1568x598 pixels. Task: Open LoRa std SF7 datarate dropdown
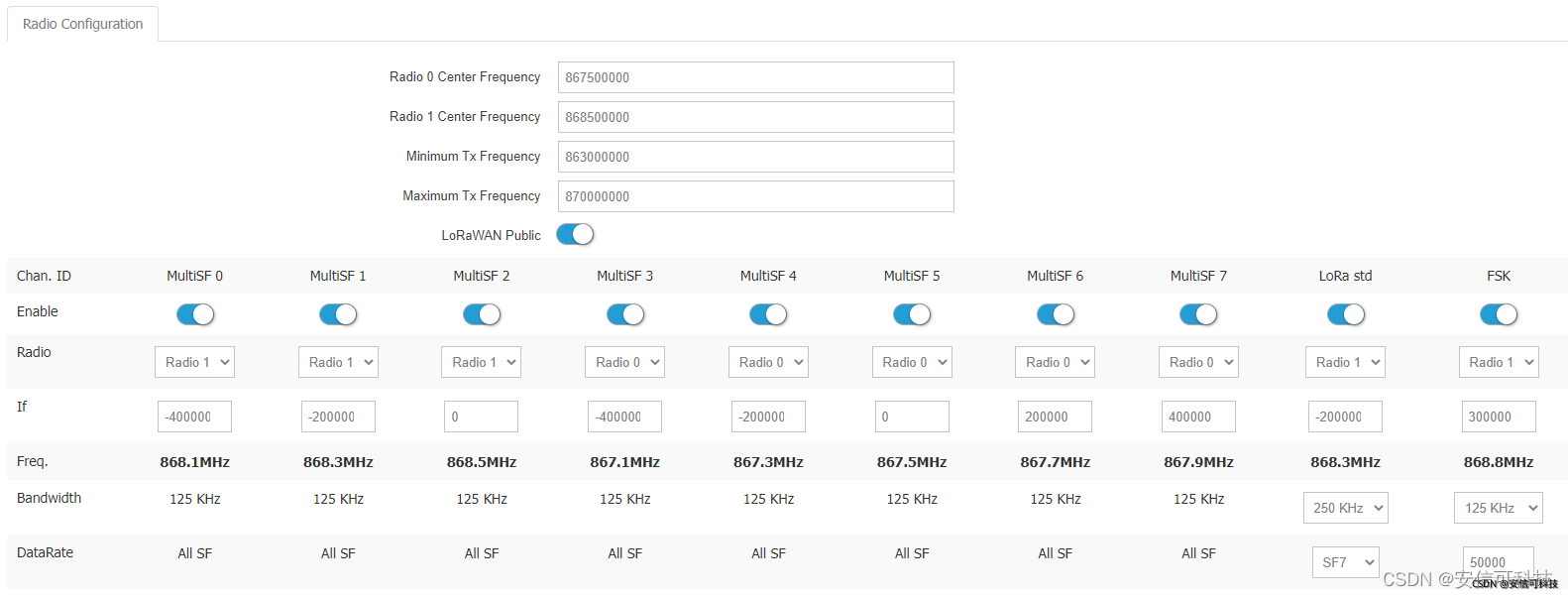pos(1346,562)
